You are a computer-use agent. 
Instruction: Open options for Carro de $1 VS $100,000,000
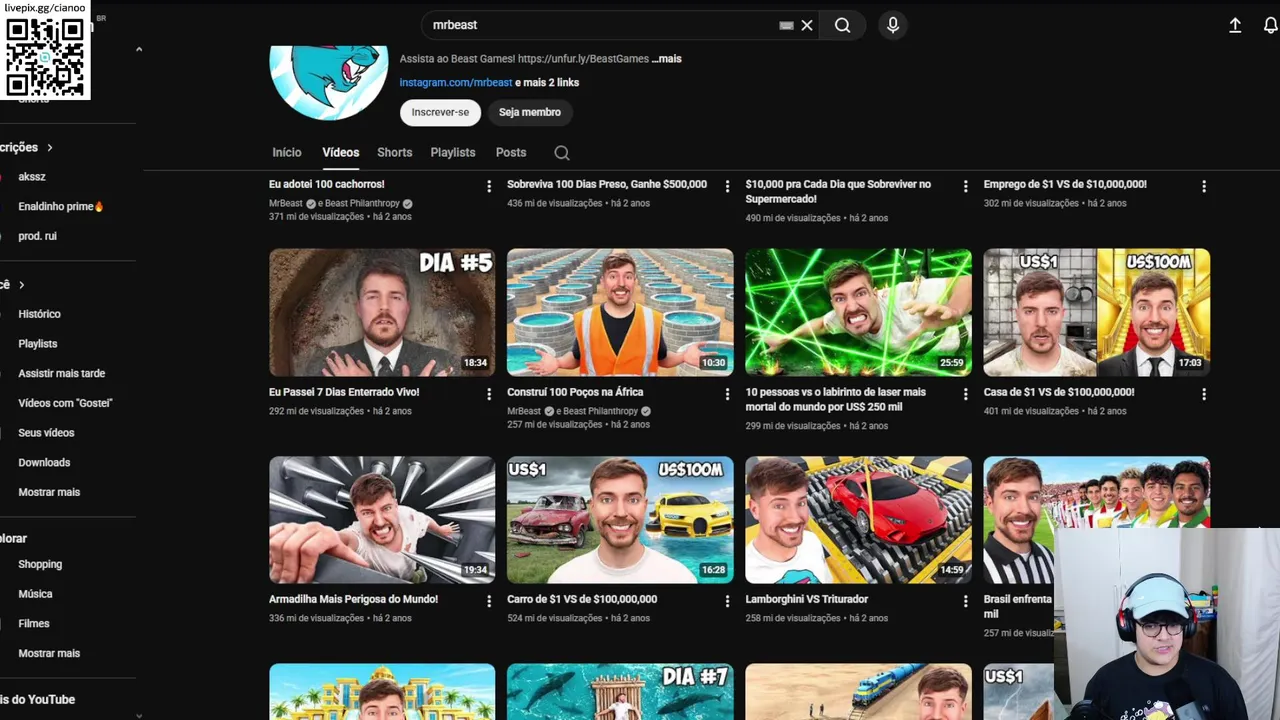coord(727,601)
